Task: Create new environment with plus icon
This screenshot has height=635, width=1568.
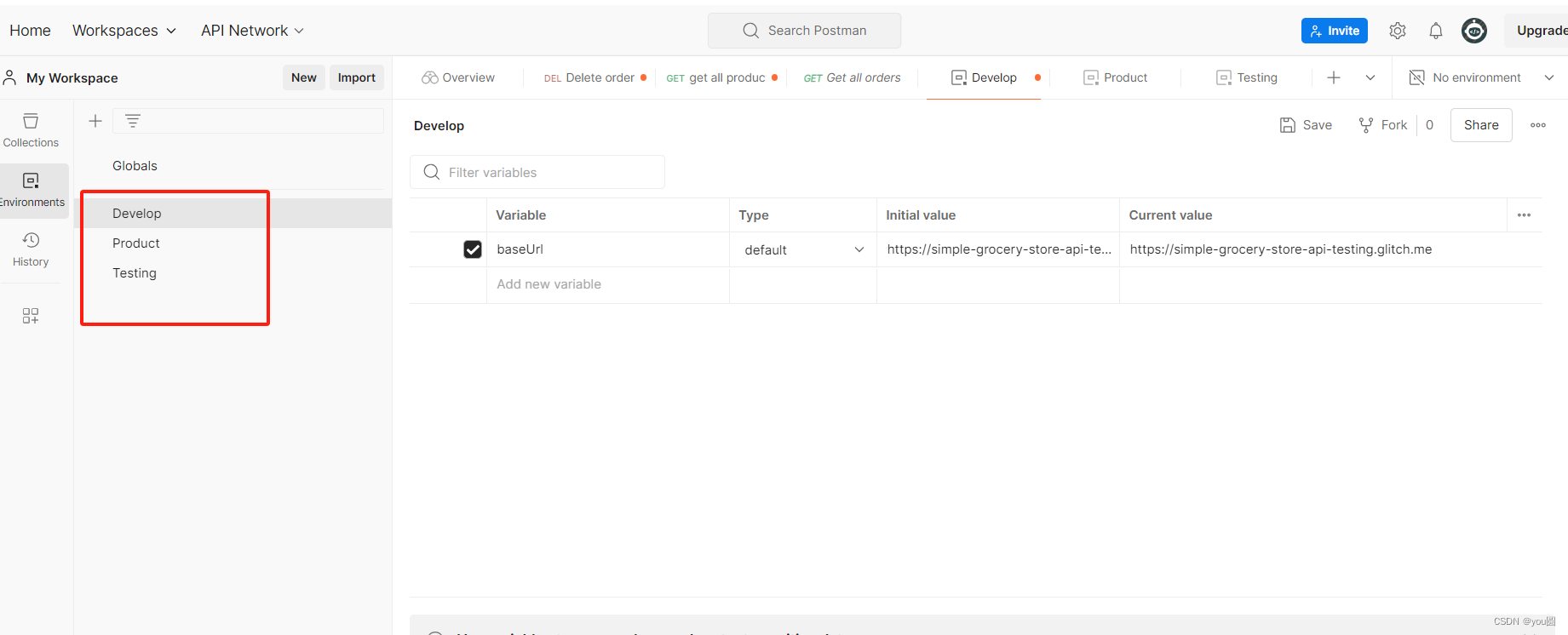Action: tap(95, 121)
